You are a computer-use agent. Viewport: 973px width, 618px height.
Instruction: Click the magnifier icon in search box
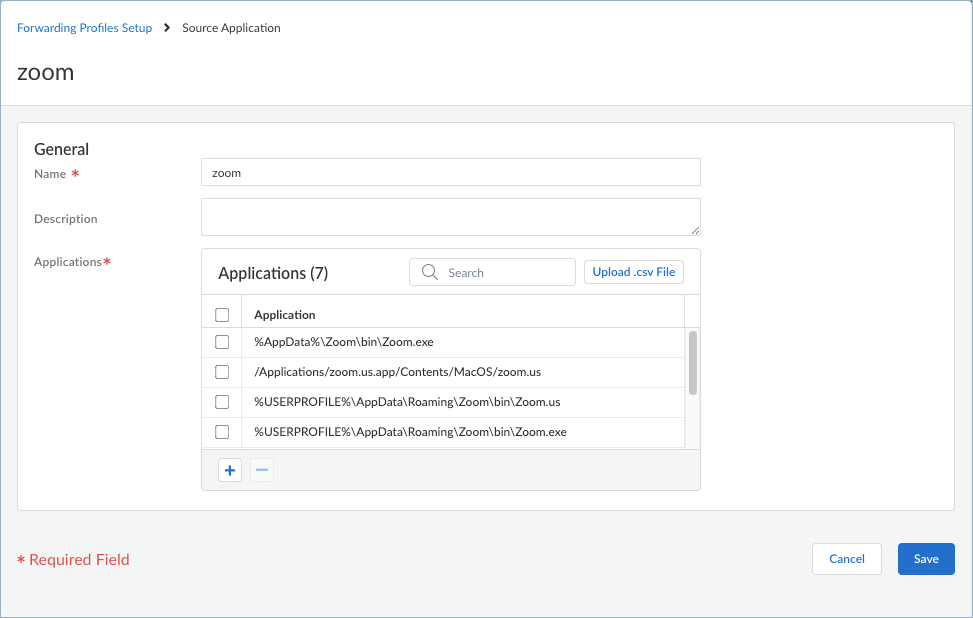pos(430,272)
